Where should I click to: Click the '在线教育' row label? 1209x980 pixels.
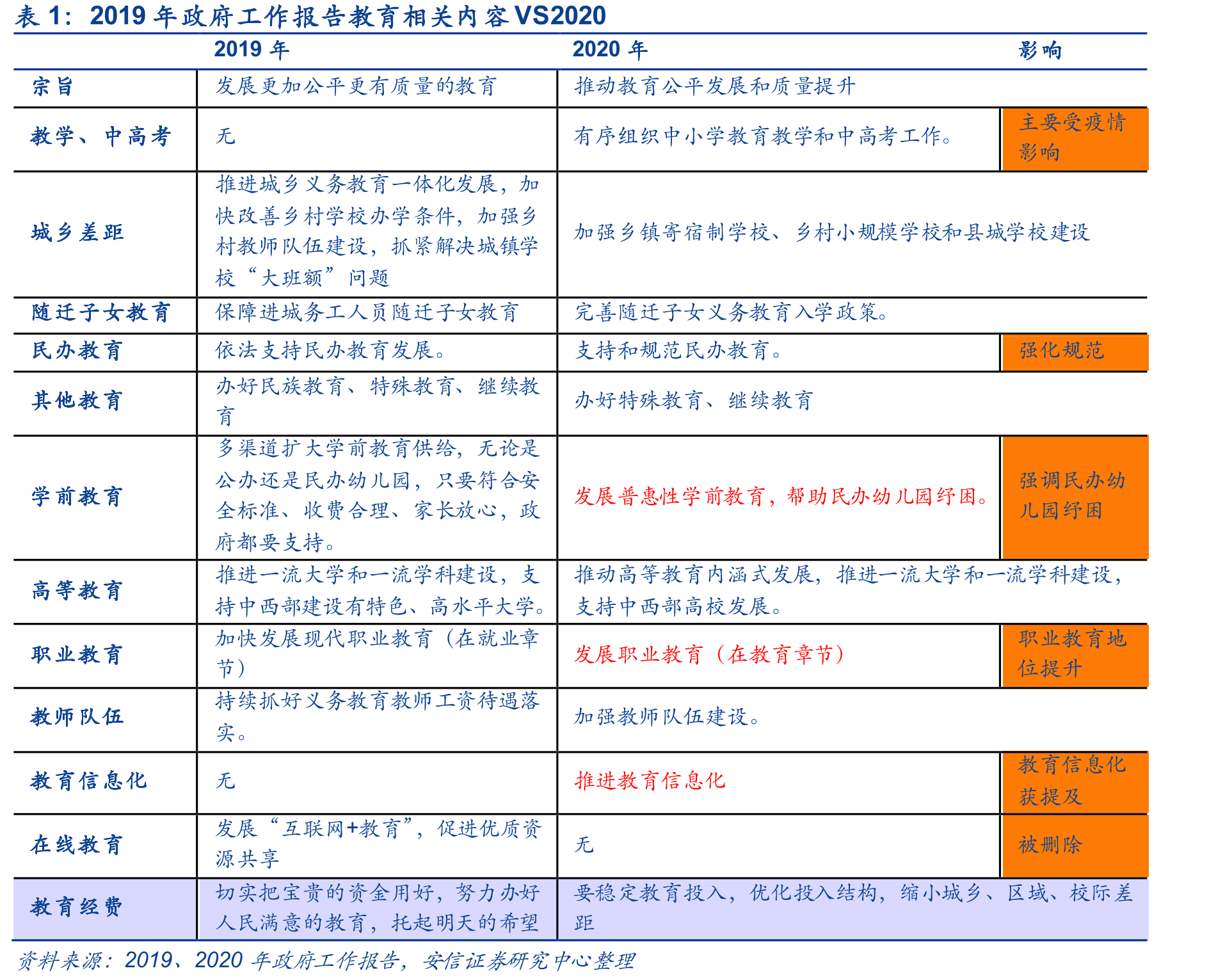pos(77,845)
